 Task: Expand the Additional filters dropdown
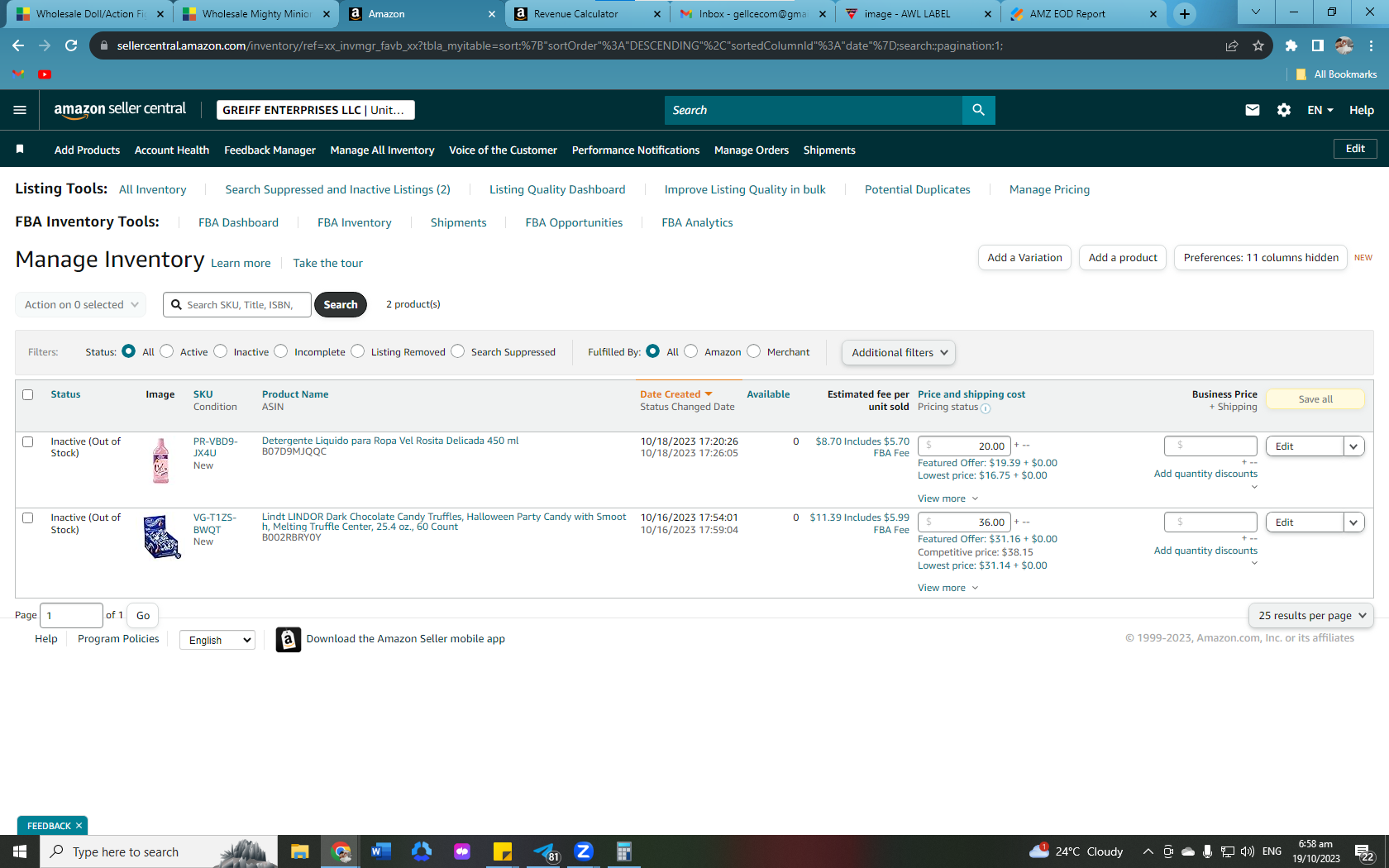[899, 352]
